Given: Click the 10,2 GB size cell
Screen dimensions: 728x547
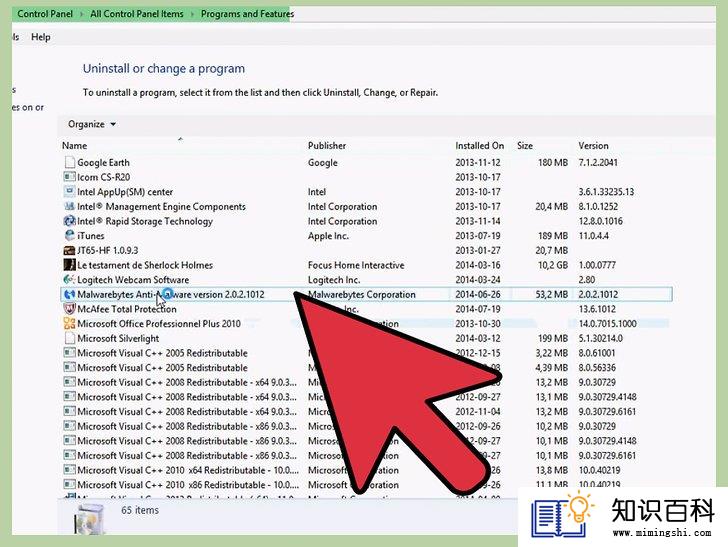Looking at the screenshot, I should (552, 265).
